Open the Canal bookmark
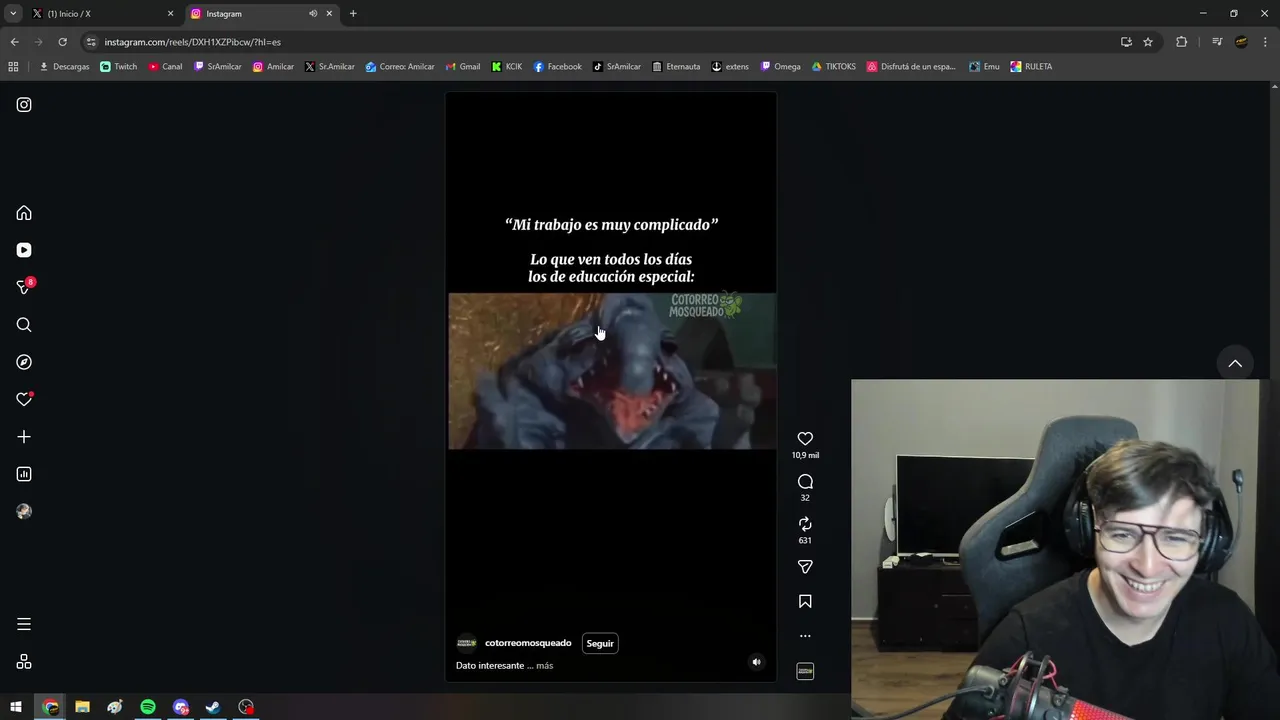The height and width of the screenshot is (720, 1280). [165, 67]
